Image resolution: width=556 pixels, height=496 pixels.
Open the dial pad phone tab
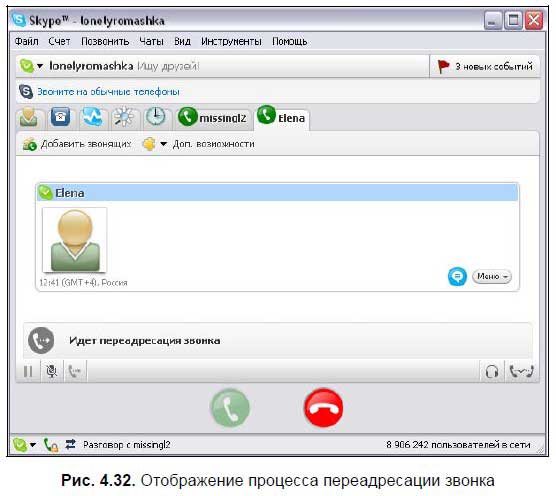coord(60,116)
